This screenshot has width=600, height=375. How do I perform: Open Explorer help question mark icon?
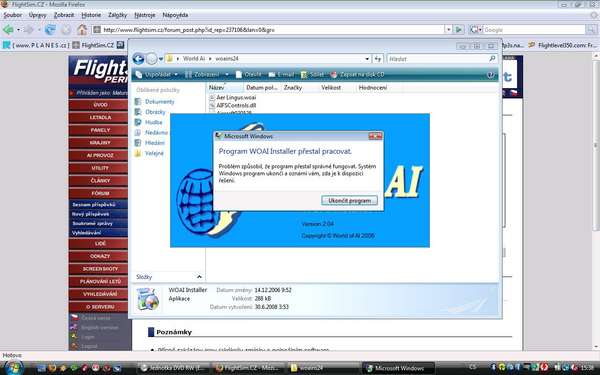click(x=491, y=75)
